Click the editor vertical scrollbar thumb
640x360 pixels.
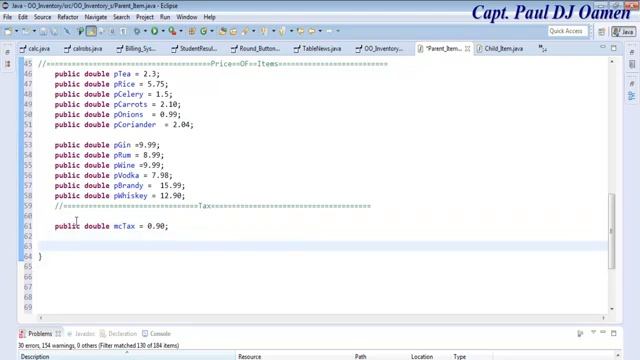(611, 231)
